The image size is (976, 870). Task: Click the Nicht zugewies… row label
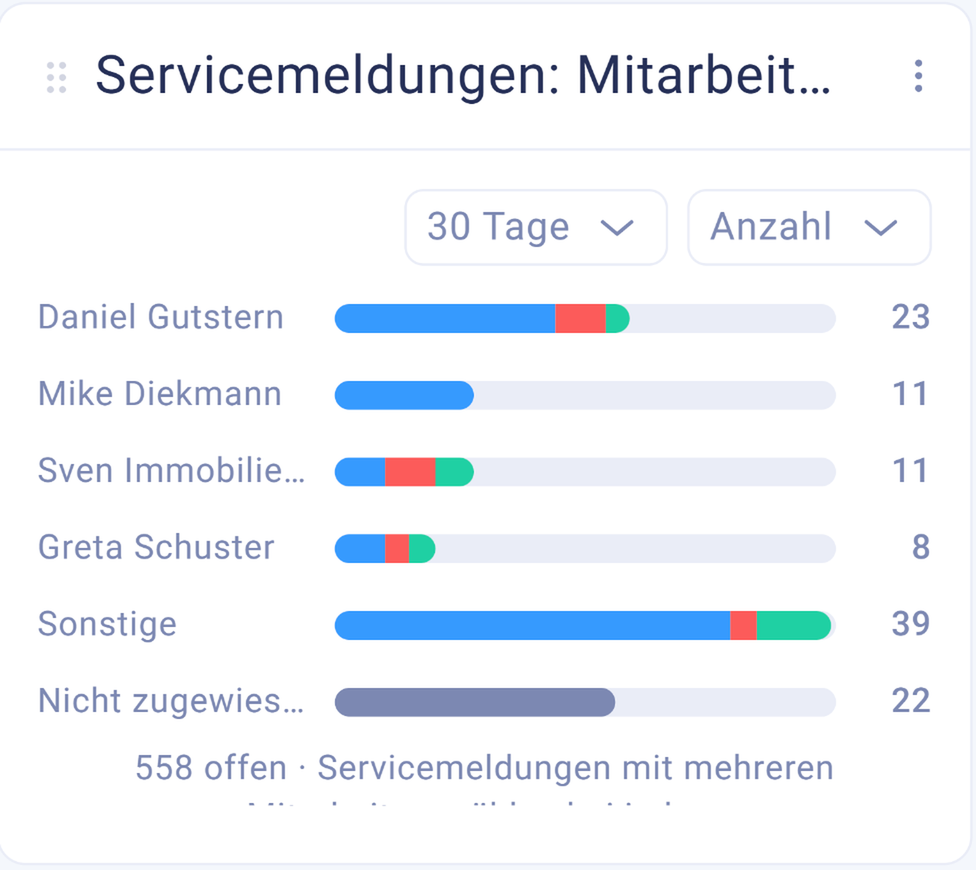click(171, 701)
